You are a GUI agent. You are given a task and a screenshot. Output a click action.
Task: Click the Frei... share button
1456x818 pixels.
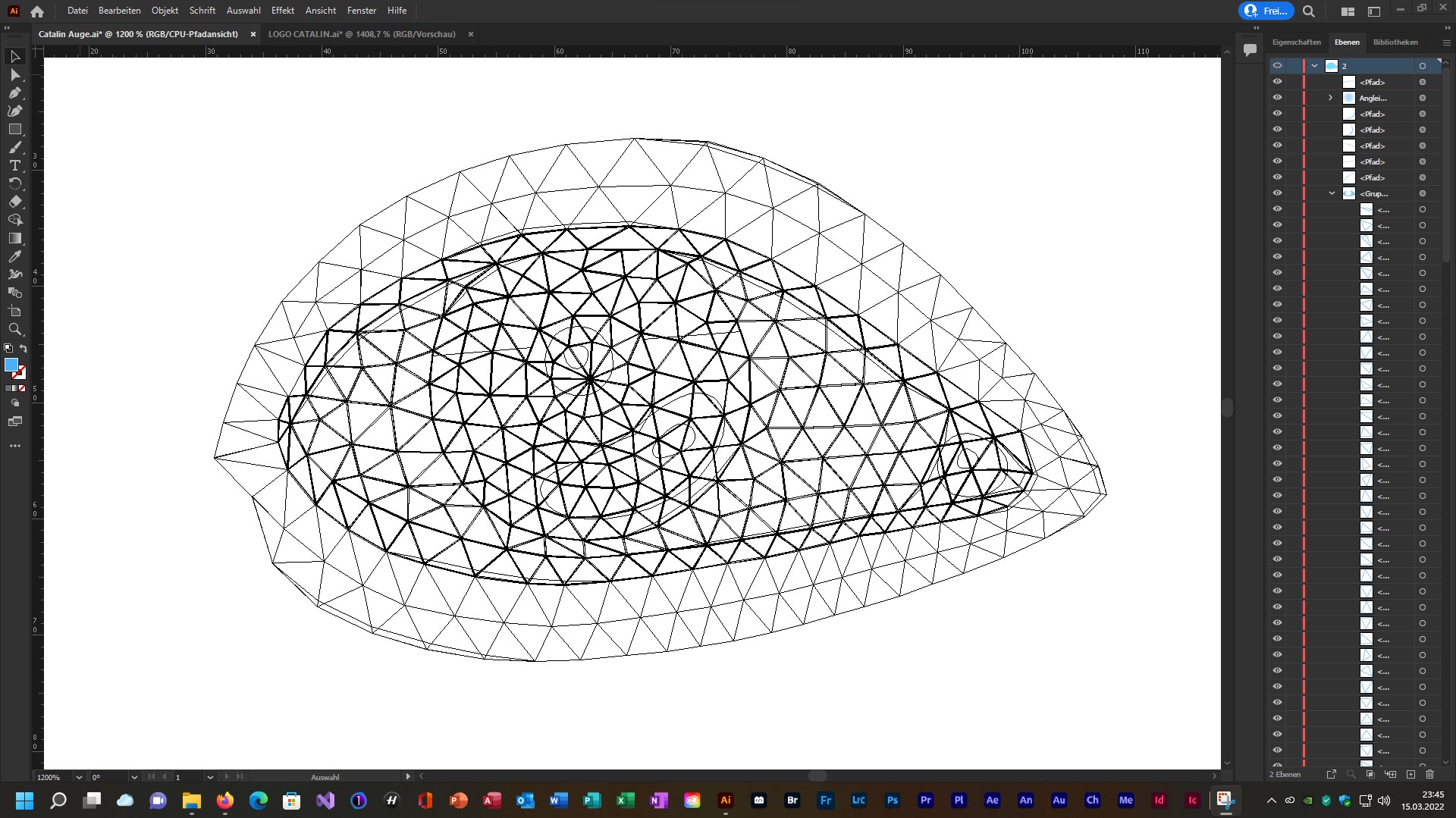pyautogui.click(x=1266, y=11)
